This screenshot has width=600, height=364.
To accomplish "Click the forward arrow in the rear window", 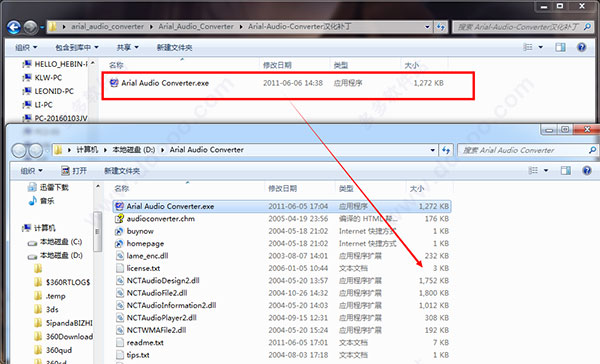I will pos(31,27).
